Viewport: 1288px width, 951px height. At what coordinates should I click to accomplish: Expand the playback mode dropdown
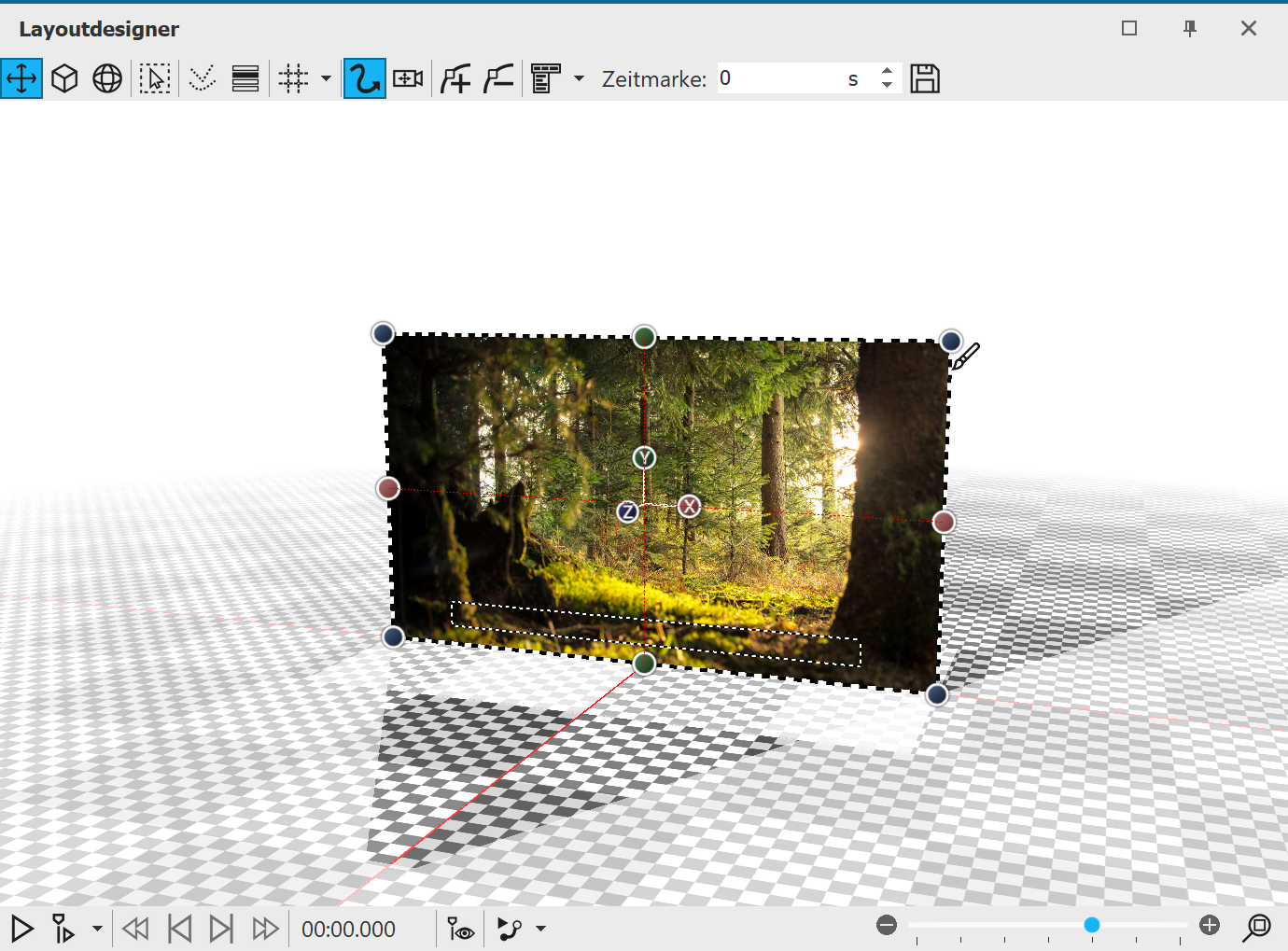[x=96, y=929]
